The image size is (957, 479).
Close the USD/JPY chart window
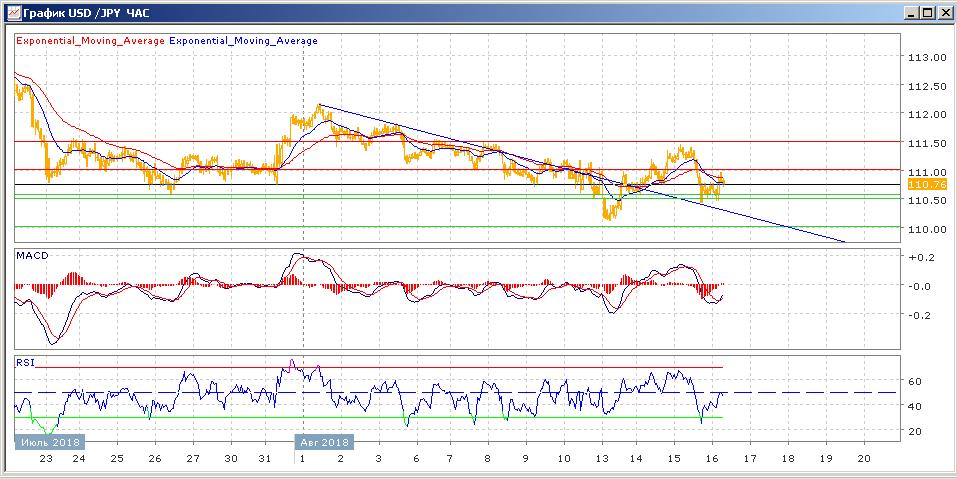[943, 12]
